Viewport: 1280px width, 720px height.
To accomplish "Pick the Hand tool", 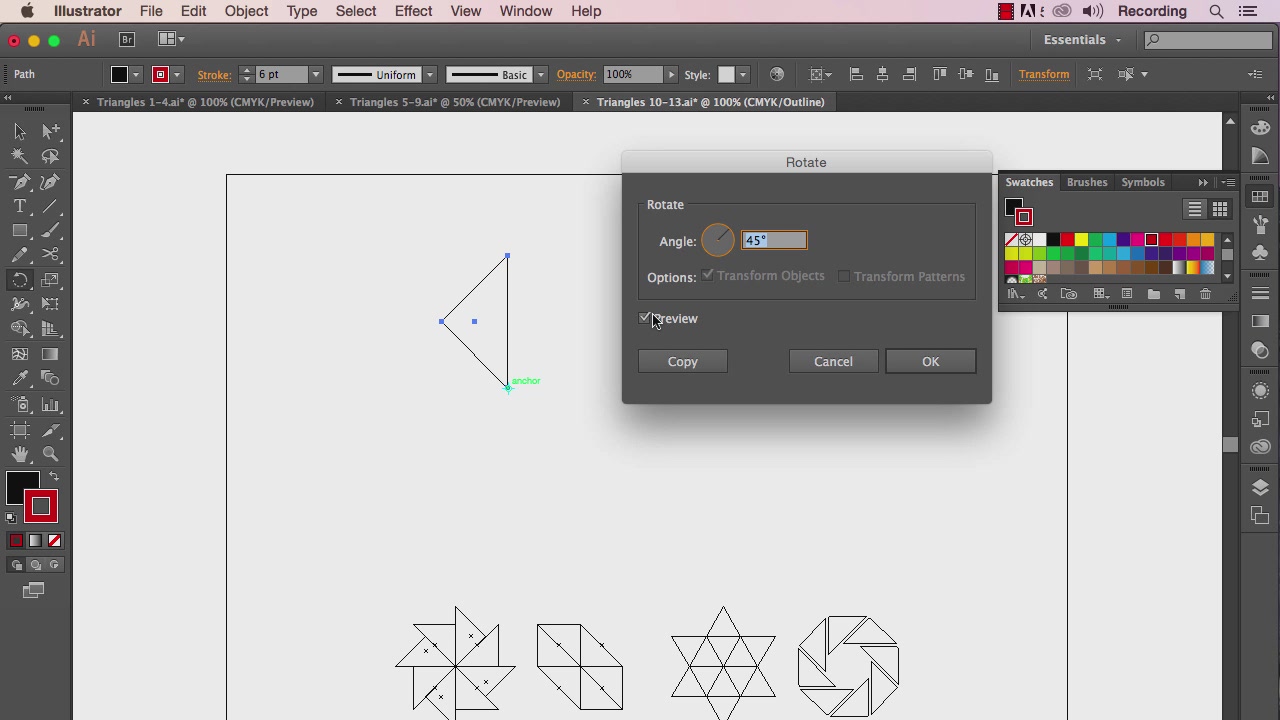I will coord(20,454).
